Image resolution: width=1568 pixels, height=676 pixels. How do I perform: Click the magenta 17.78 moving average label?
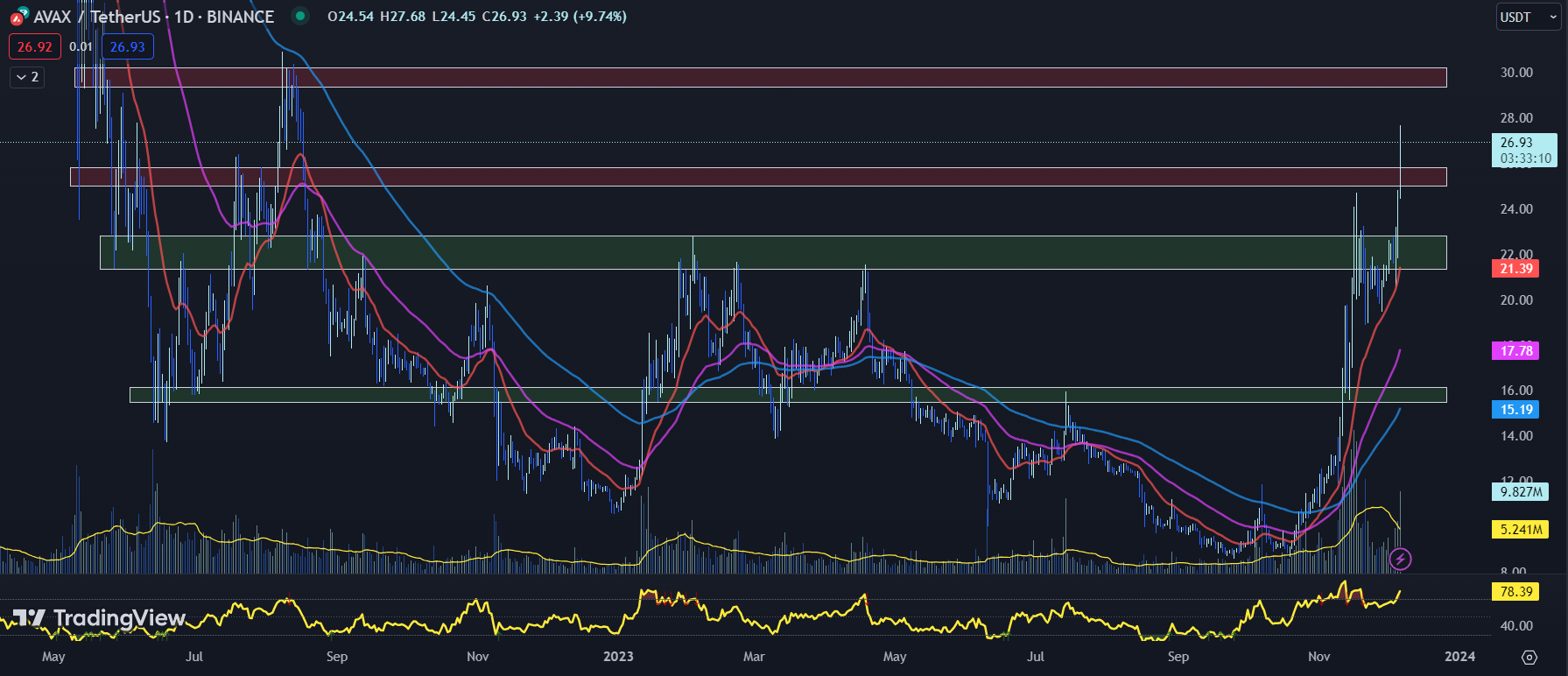click(x=1515, y=351)
